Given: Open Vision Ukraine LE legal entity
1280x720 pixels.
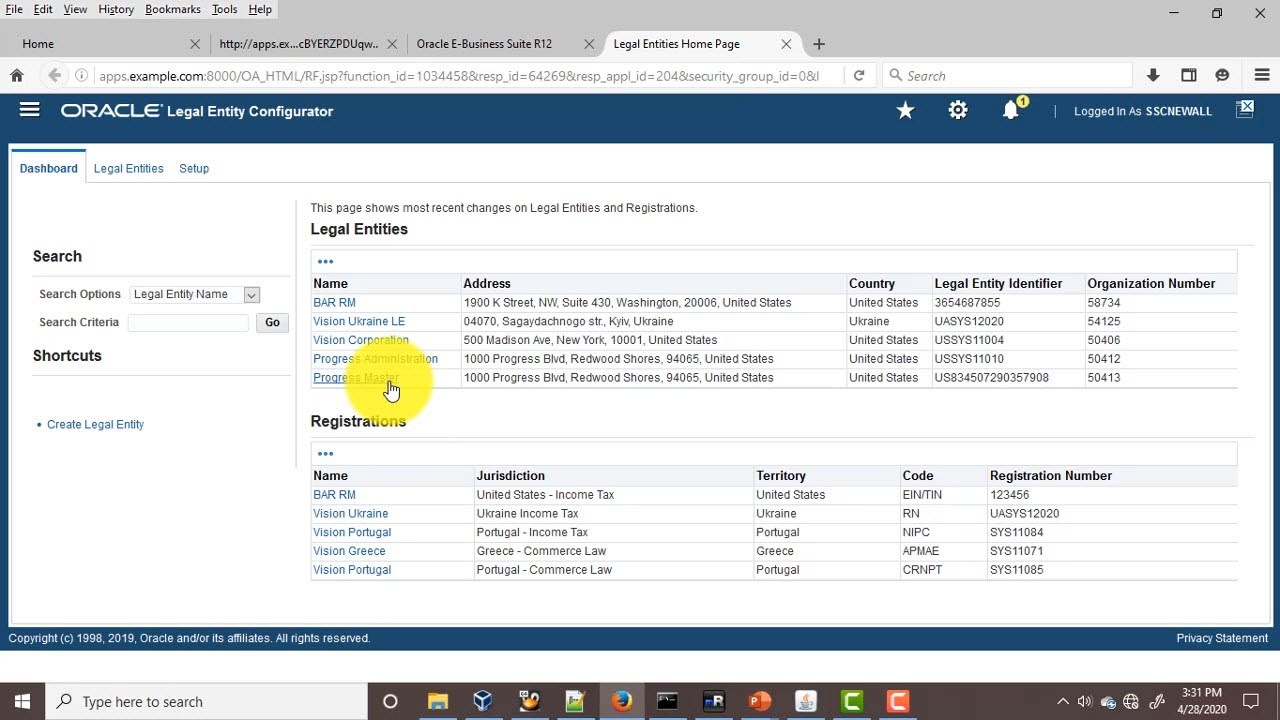Looking at the screenshot, I should [359, 321].
